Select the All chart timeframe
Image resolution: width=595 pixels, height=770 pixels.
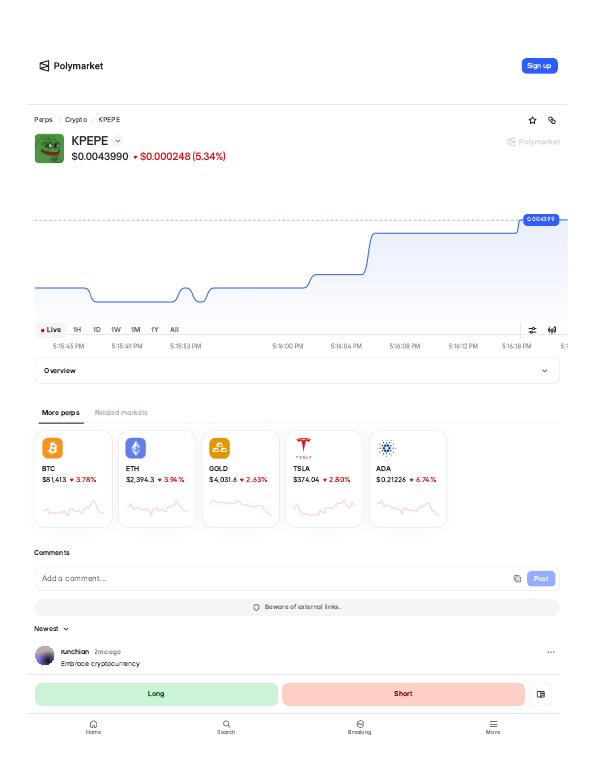coord(174,330)
